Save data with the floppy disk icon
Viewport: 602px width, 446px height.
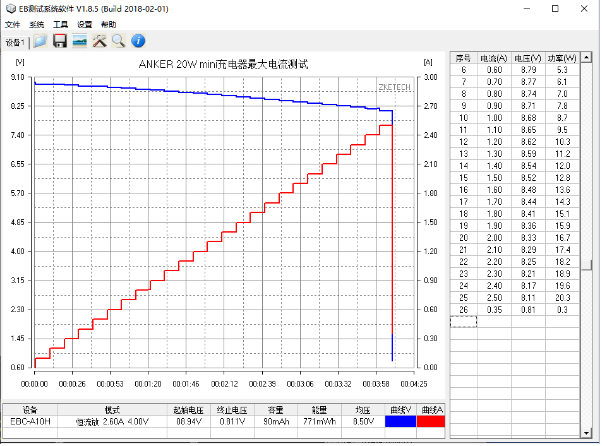tap(60, 41)
